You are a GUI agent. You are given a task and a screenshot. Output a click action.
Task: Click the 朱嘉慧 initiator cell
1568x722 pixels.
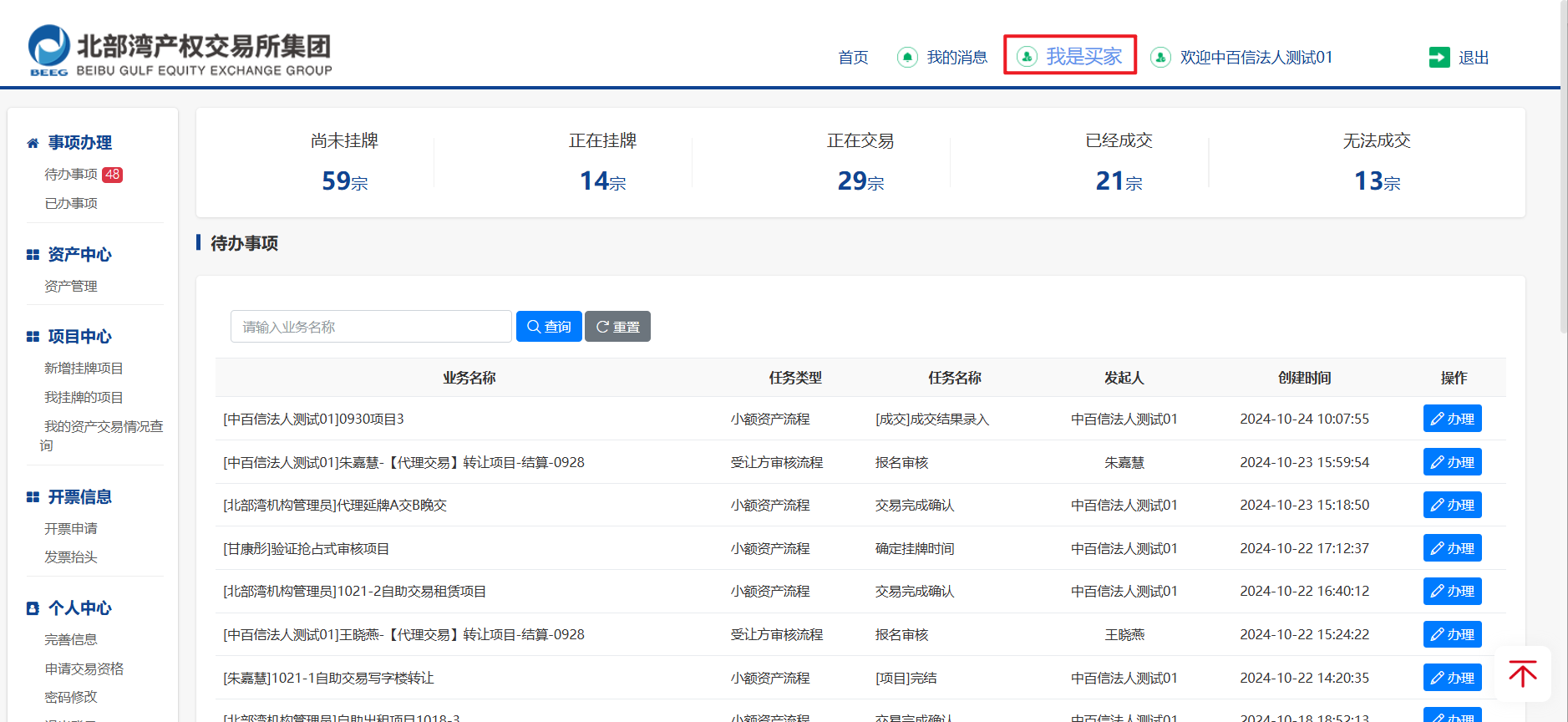coord(1124,462)
